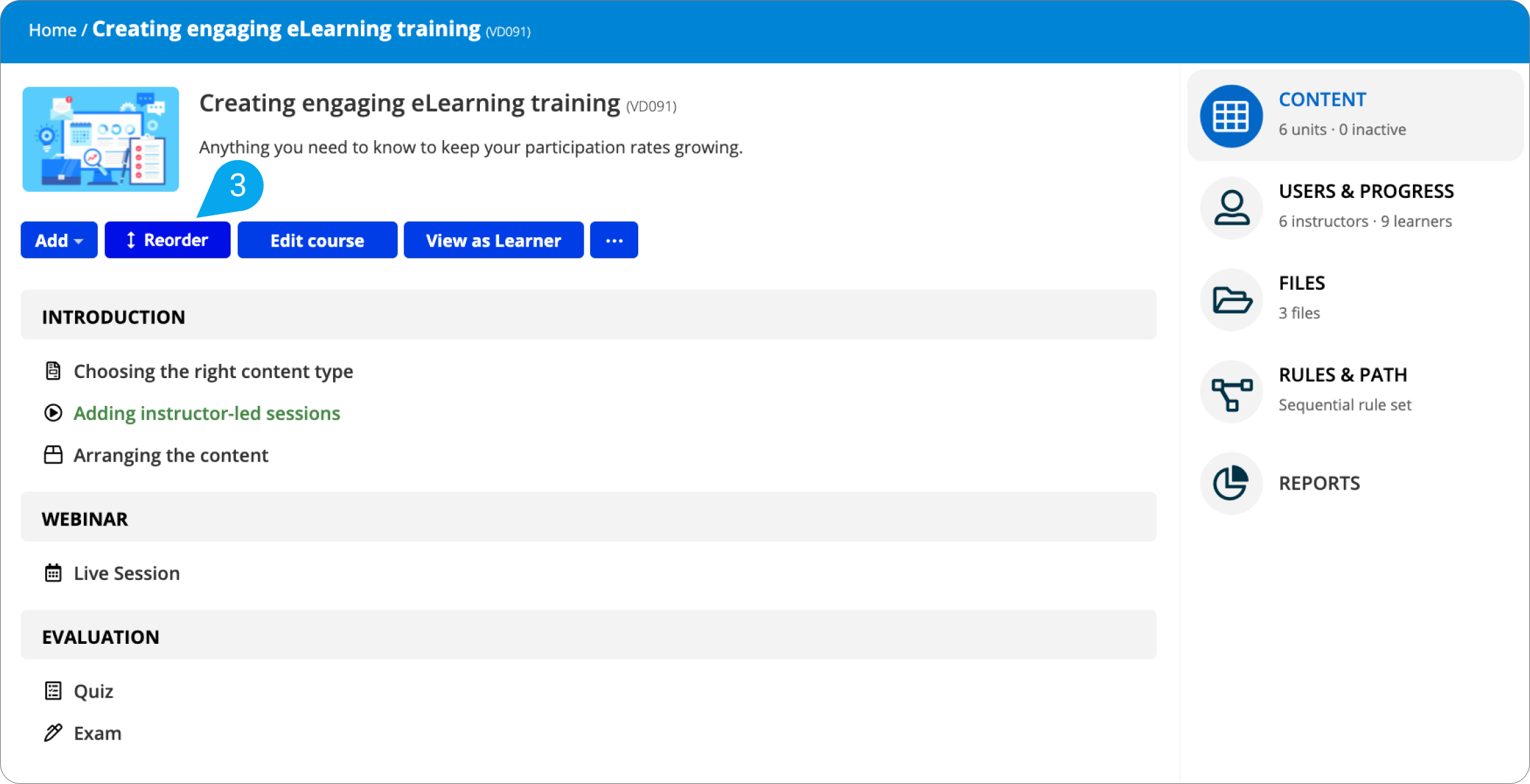Image resolution: width=1530 pixels, height=784 pixels.
Task: Open the Content grid icon
Action: (x=1231, y=116)
